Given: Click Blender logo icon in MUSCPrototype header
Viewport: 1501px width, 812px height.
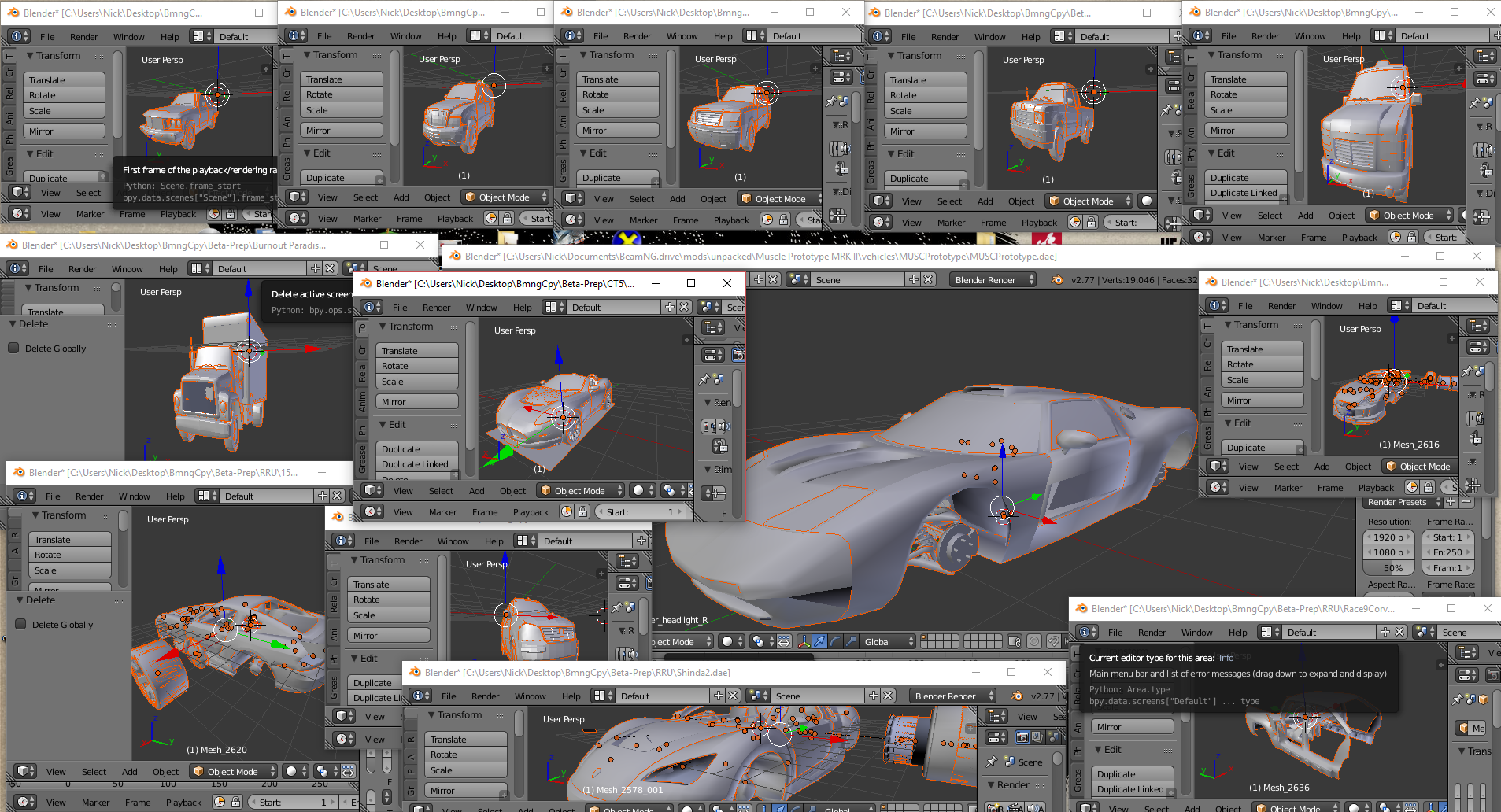Looking at the screenshot, I should [x=1057, y=280].
